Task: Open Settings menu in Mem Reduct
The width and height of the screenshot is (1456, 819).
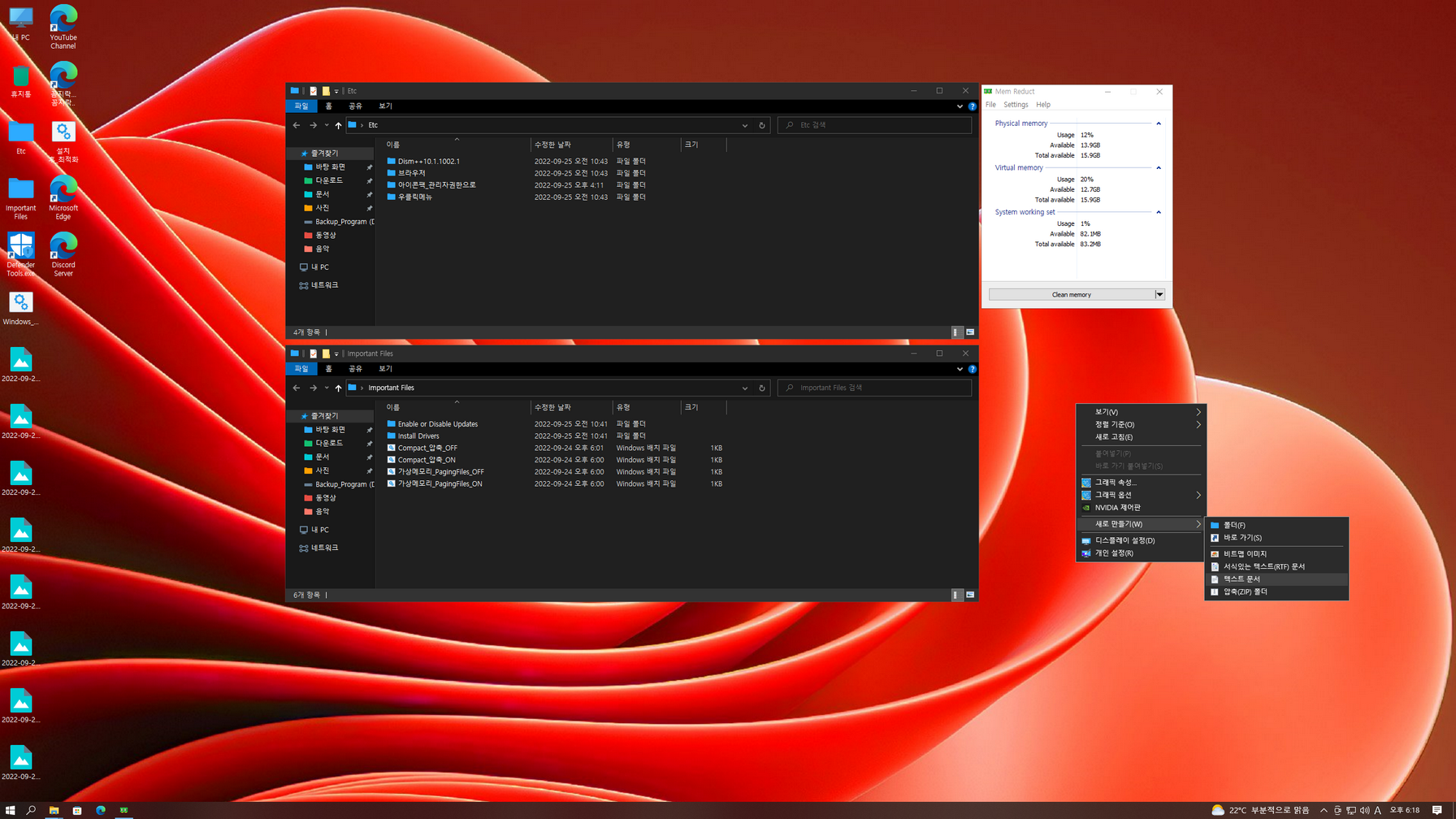Action: click(x=1016, y=105)
